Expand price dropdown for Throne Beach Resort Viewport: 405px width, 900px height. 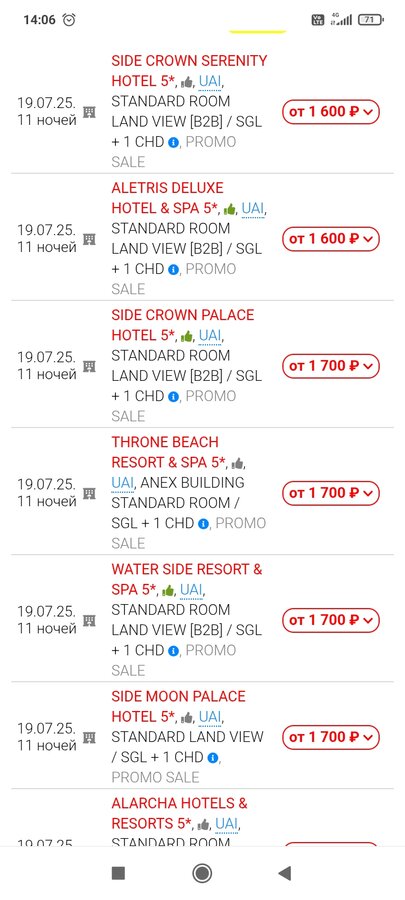(330, 493)
